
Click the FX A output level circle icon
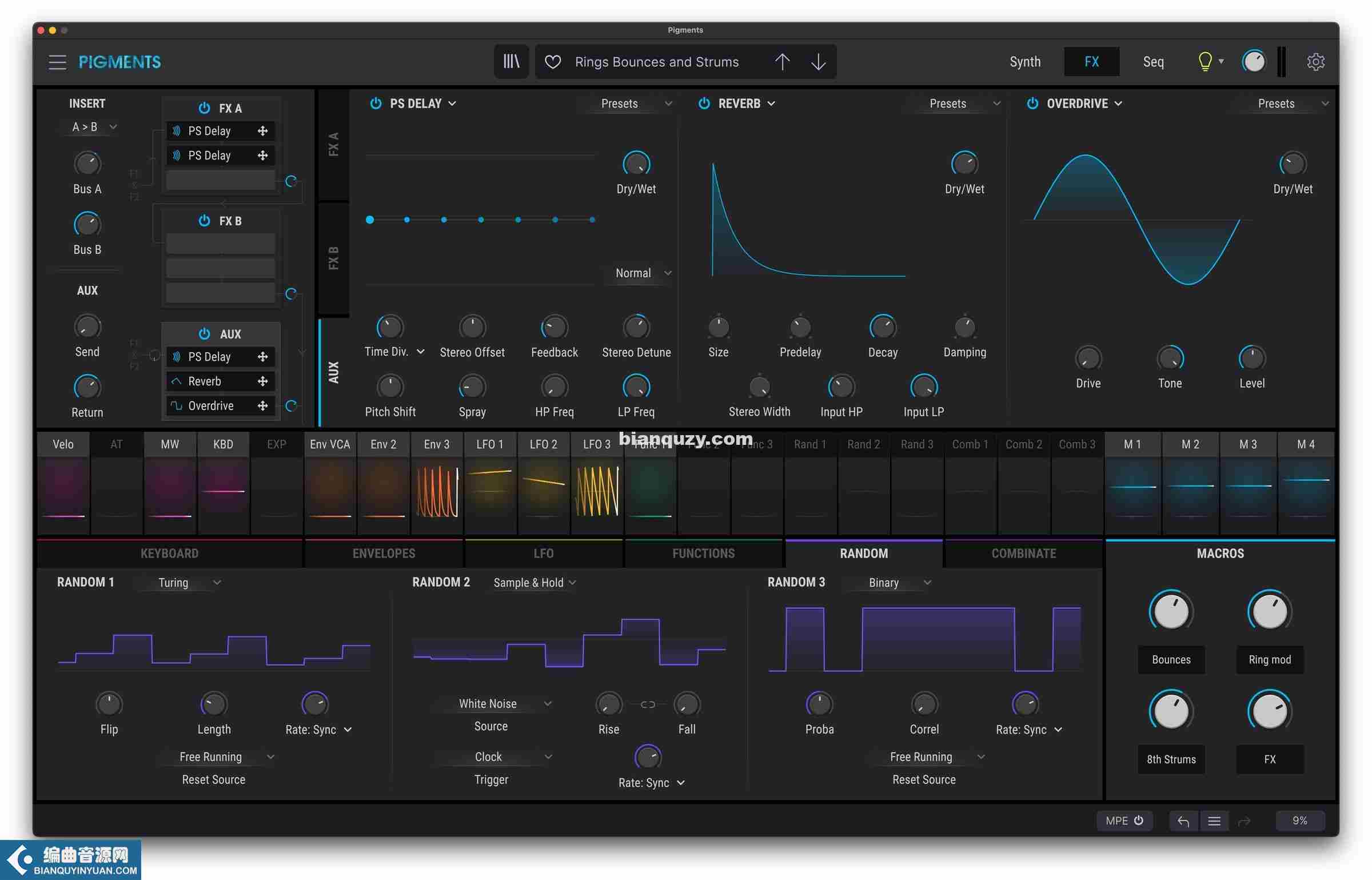291,181
